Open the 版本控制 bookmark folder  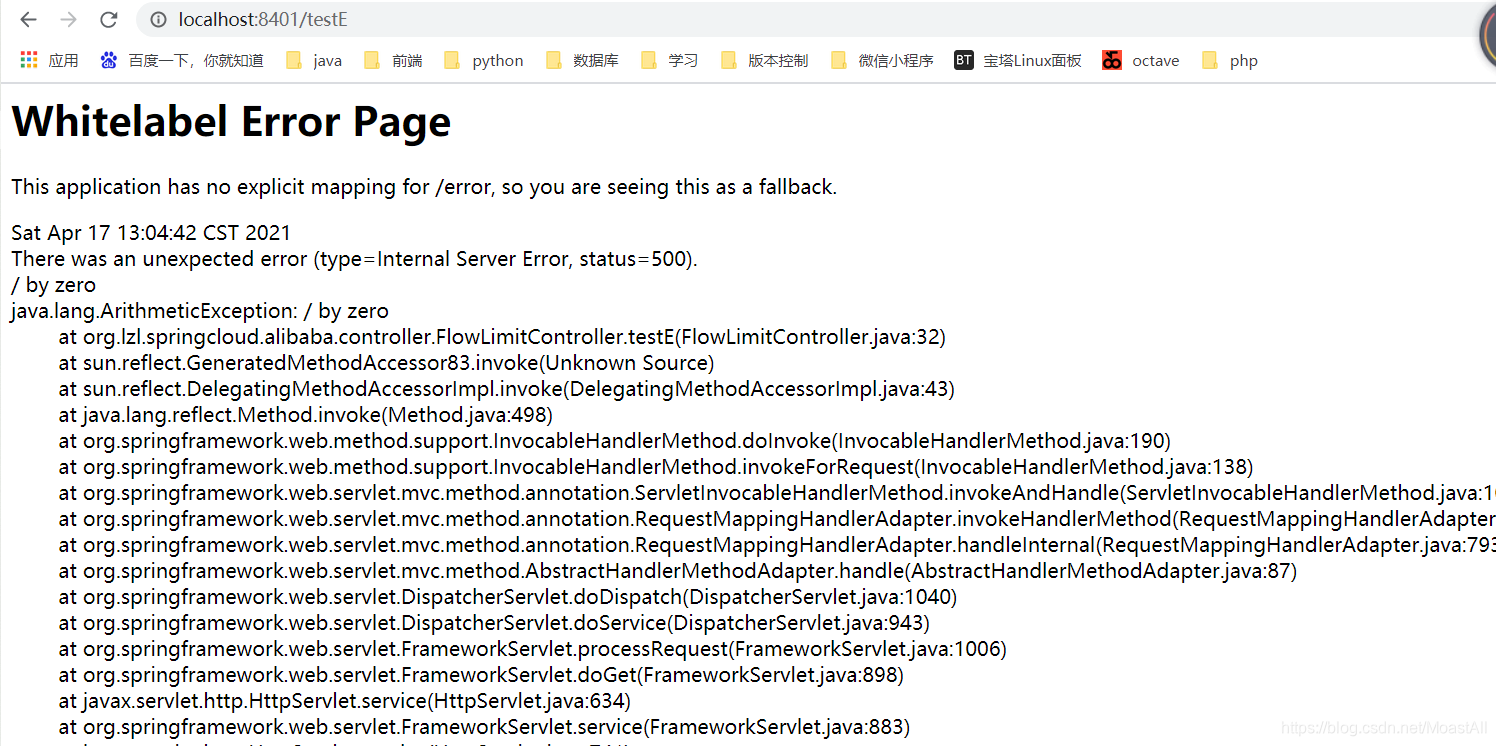tap(764, 61)
